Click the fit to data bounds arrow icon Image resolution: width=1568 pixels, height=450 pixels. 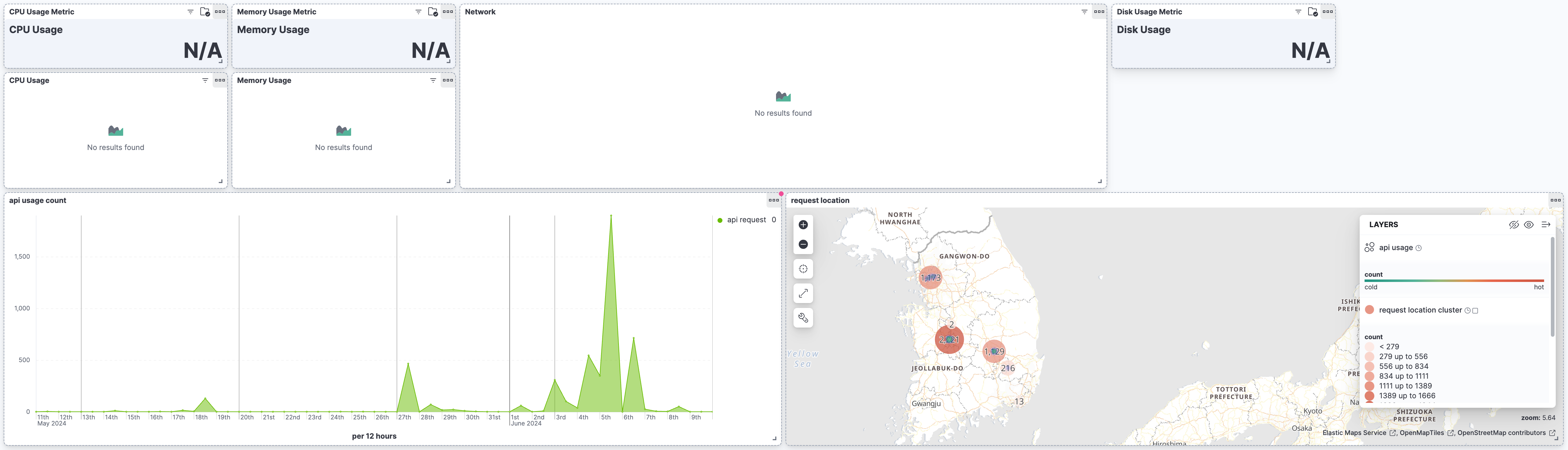point(803,294)
